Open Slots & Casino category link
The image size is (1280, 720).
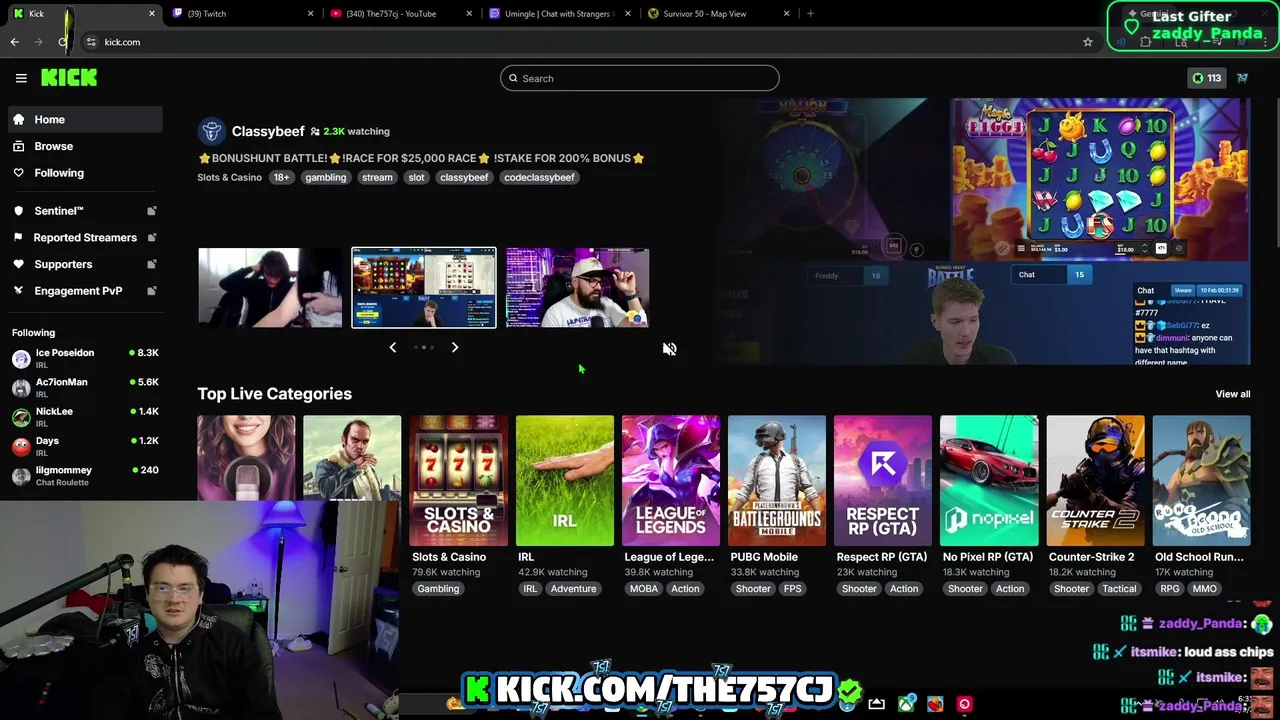(229, 177)
